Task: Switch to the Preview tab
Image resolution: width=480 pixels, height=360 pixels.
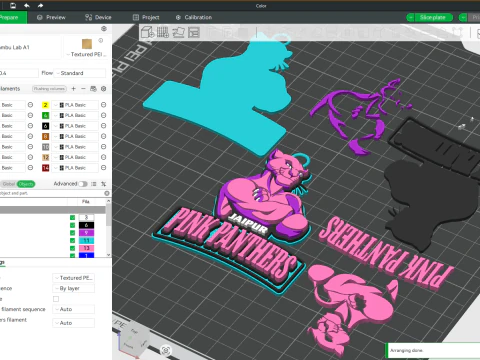Action: point(51,17)
